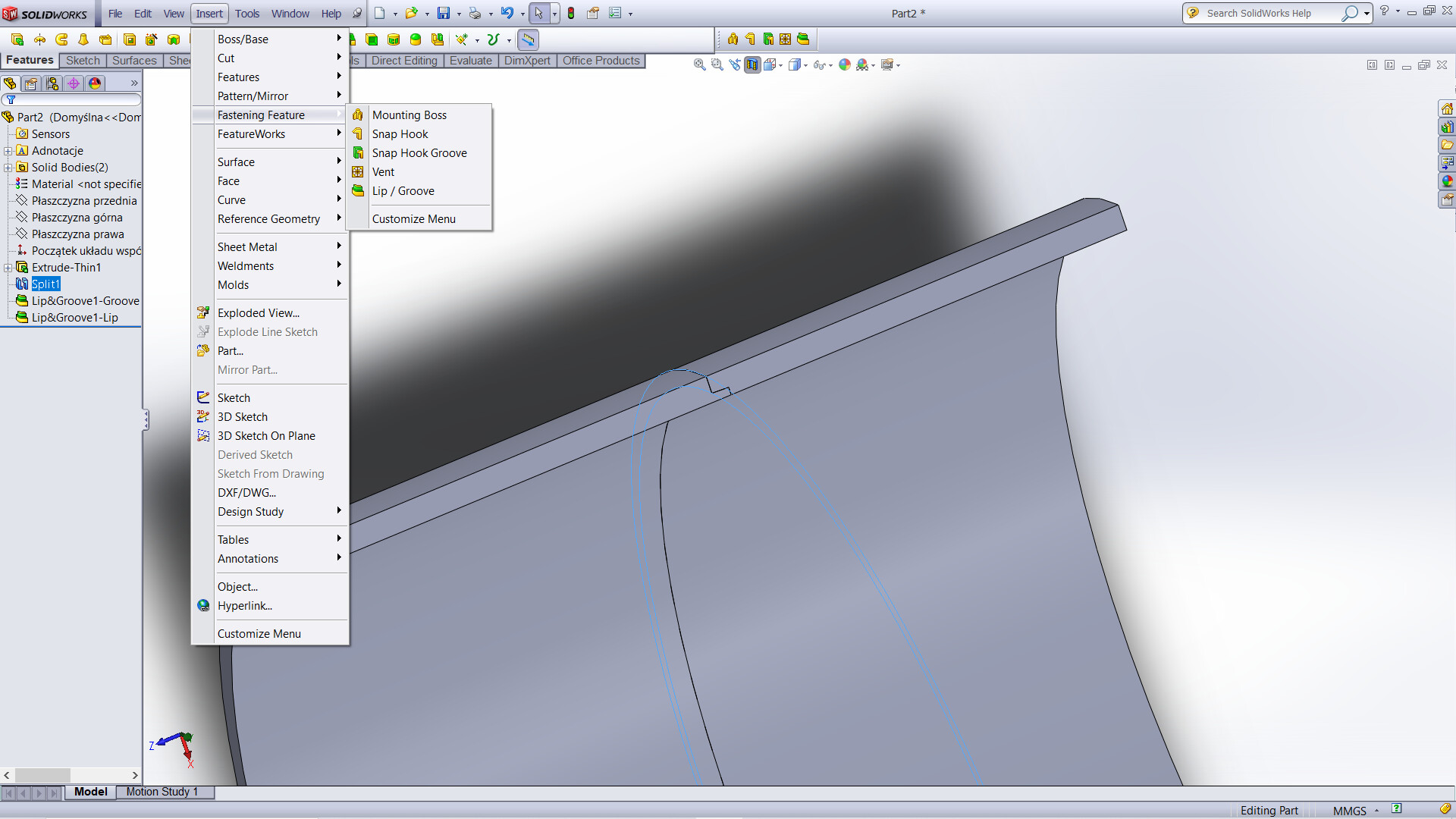Open the DimXpertManager crosshair tab
The height and width of the screenshot is (819, 1456).
pos(74,83)
